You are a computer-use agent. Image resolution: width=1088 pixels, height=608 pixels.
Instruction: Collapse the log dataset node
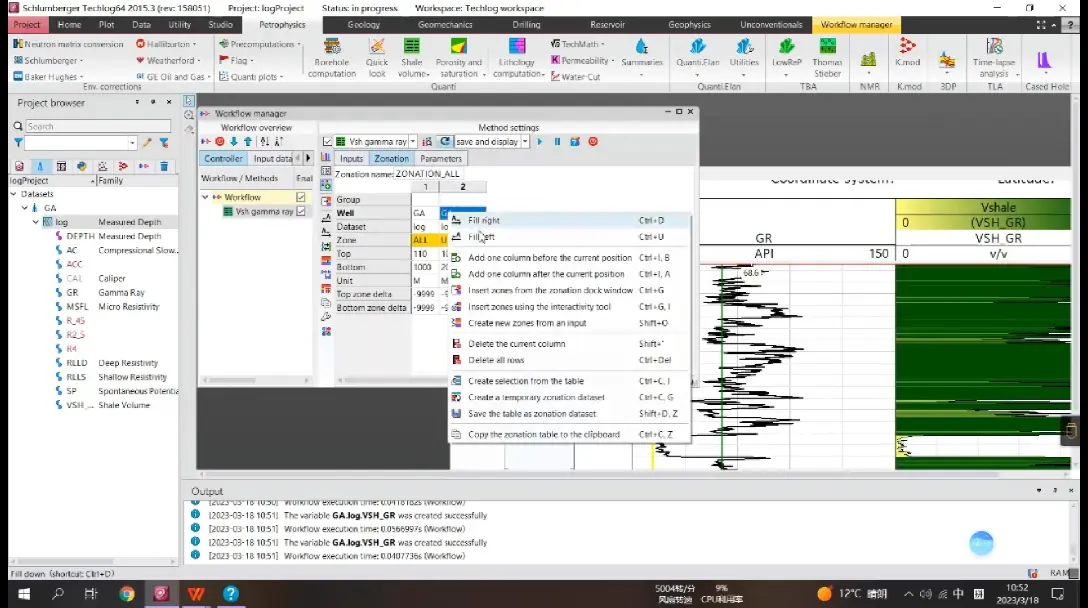[x=35, y=222]
